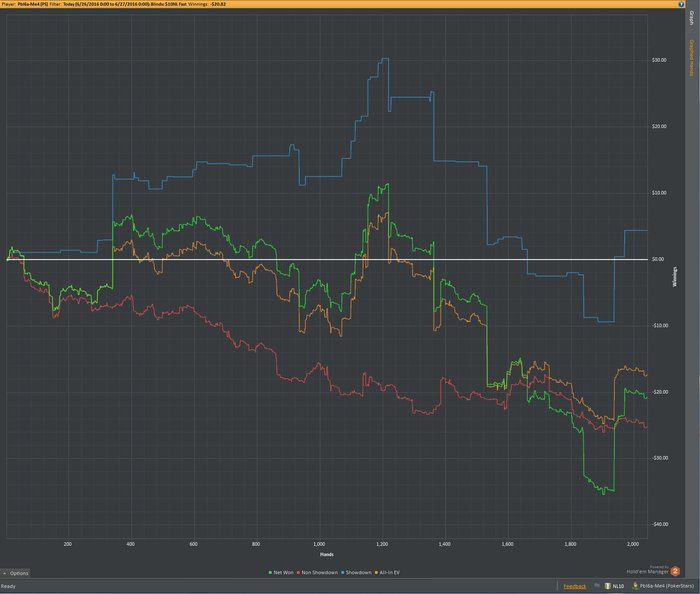Select the Showdown legend label
700x594 pixels.
(x=358, y=572)
